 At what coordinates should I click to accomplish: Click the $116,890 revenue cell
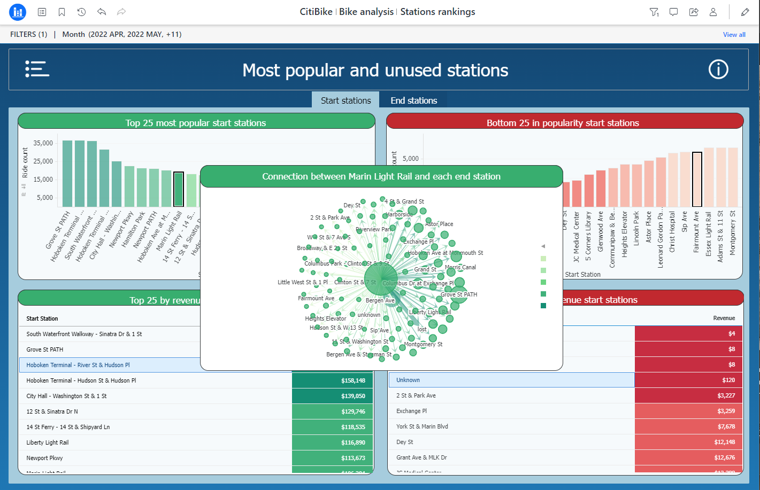[332, 443]
